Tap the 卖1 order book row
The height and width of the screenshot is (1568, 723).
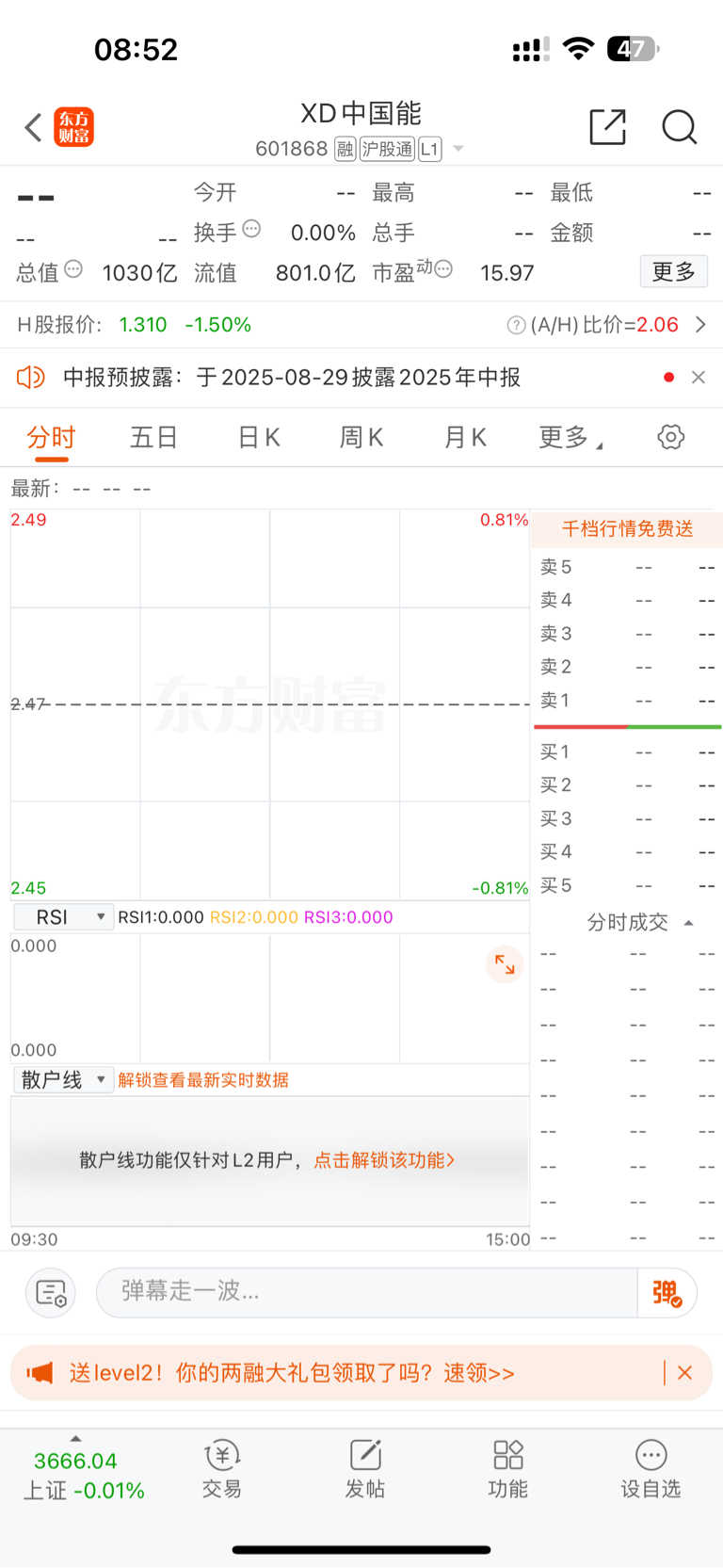[627, 701]
